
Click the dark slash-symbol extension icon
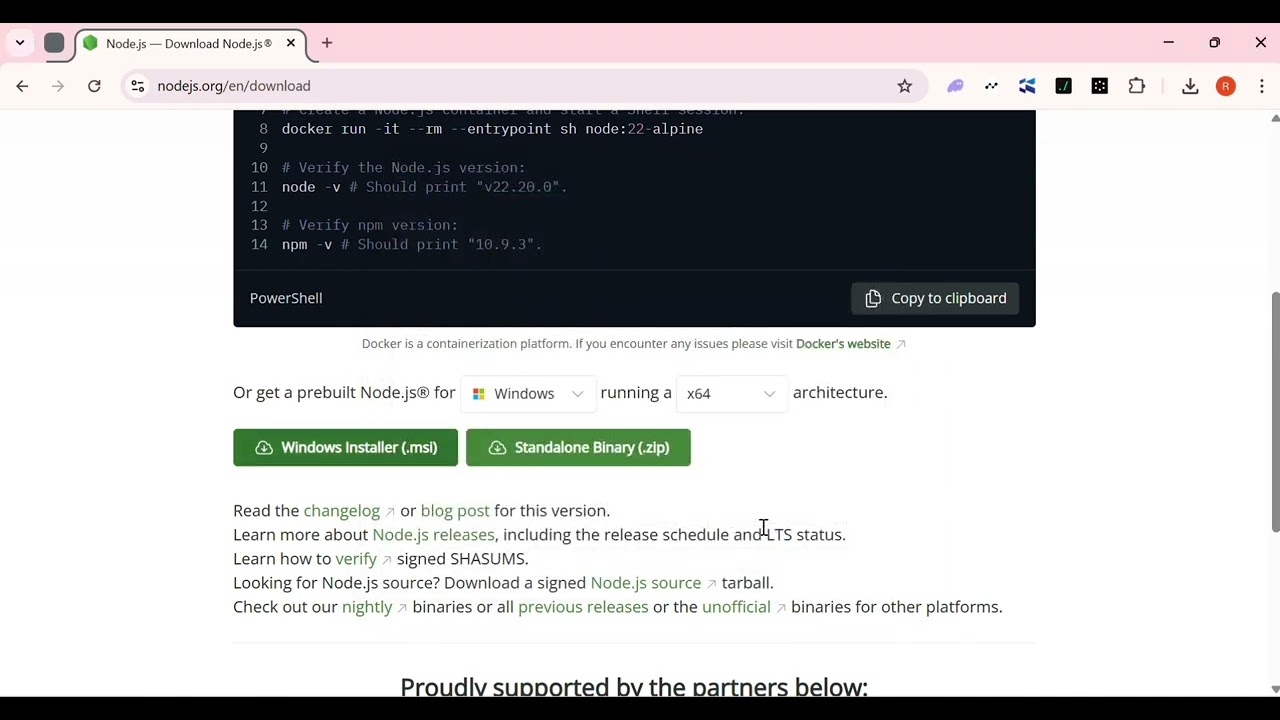click(x=1064, y=86)
